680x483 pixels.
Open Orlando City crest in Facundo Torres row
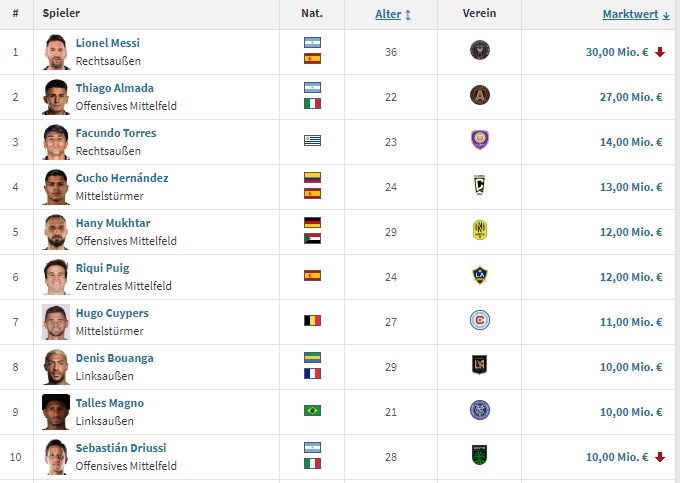pos(480,140)
